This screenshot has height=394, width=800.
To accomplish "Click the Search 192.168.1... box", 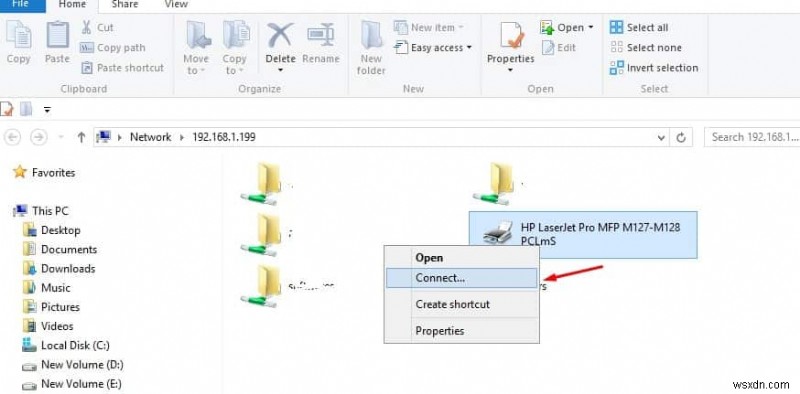I will point(752,137).
